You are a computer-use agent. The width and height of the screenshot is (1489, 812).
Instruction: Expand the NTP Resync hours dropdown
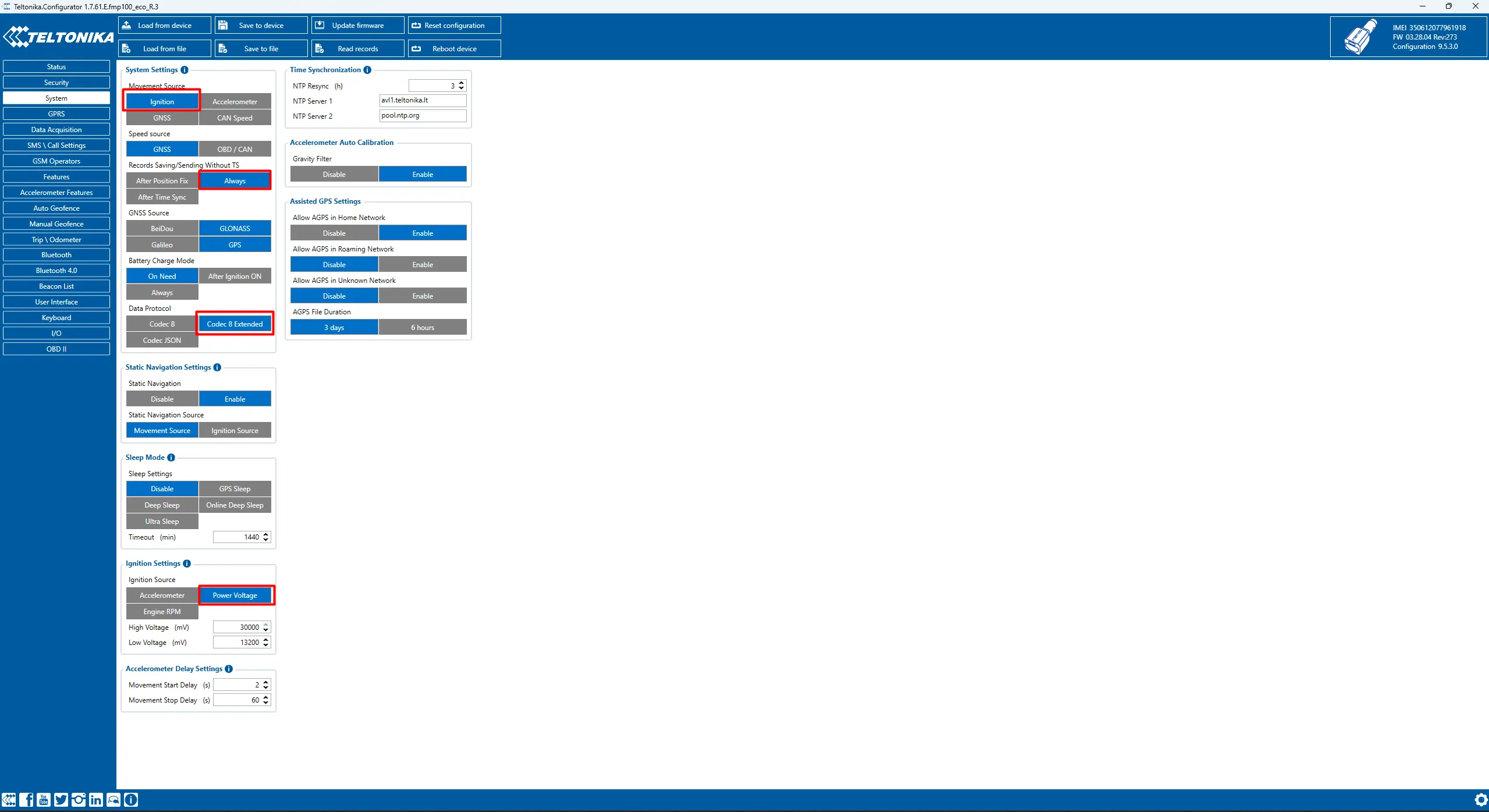coord(461,85)
